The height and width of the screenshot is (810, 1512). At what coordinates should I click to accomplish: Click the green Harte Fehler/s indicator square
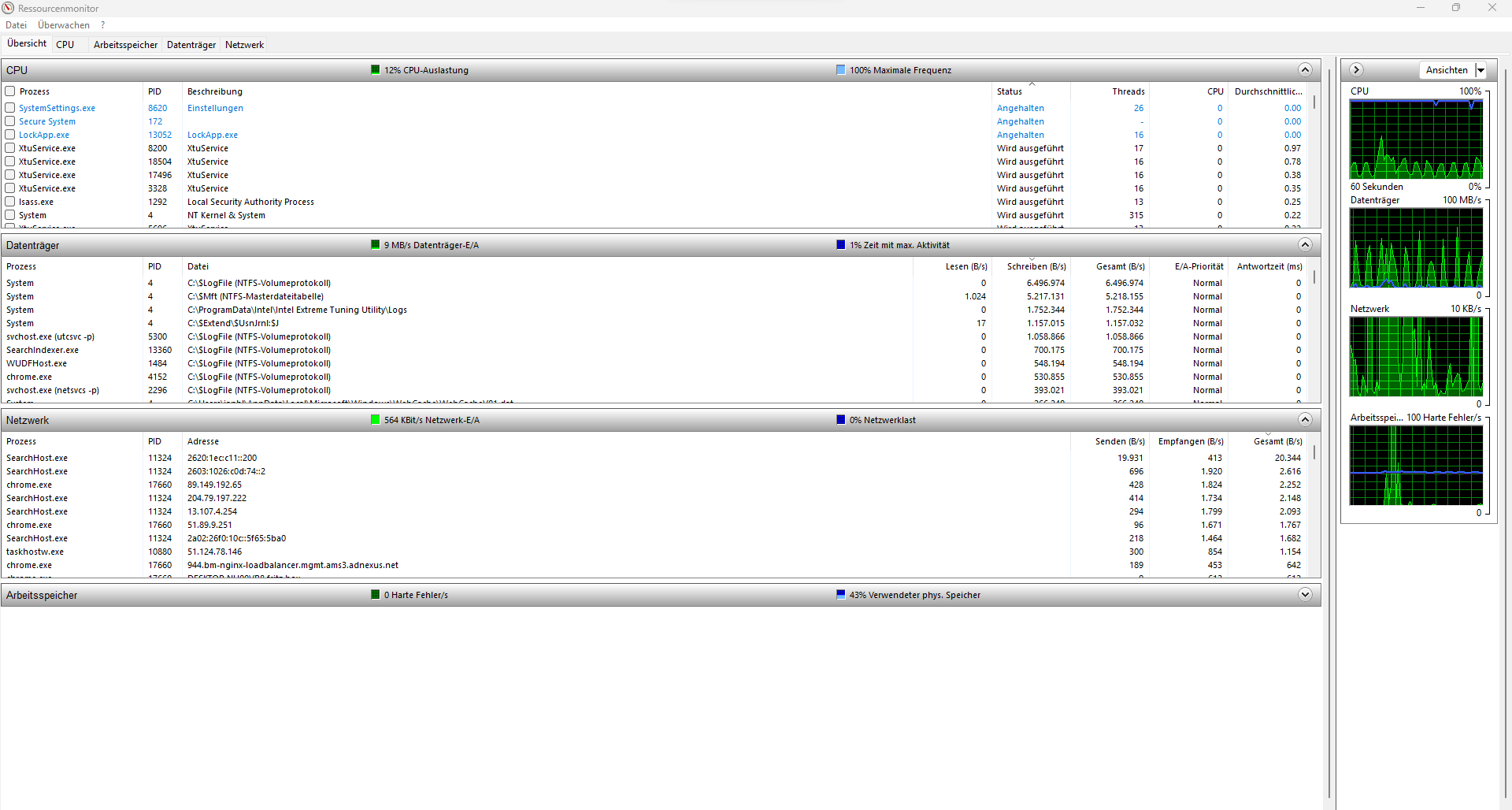coord(376,595)
